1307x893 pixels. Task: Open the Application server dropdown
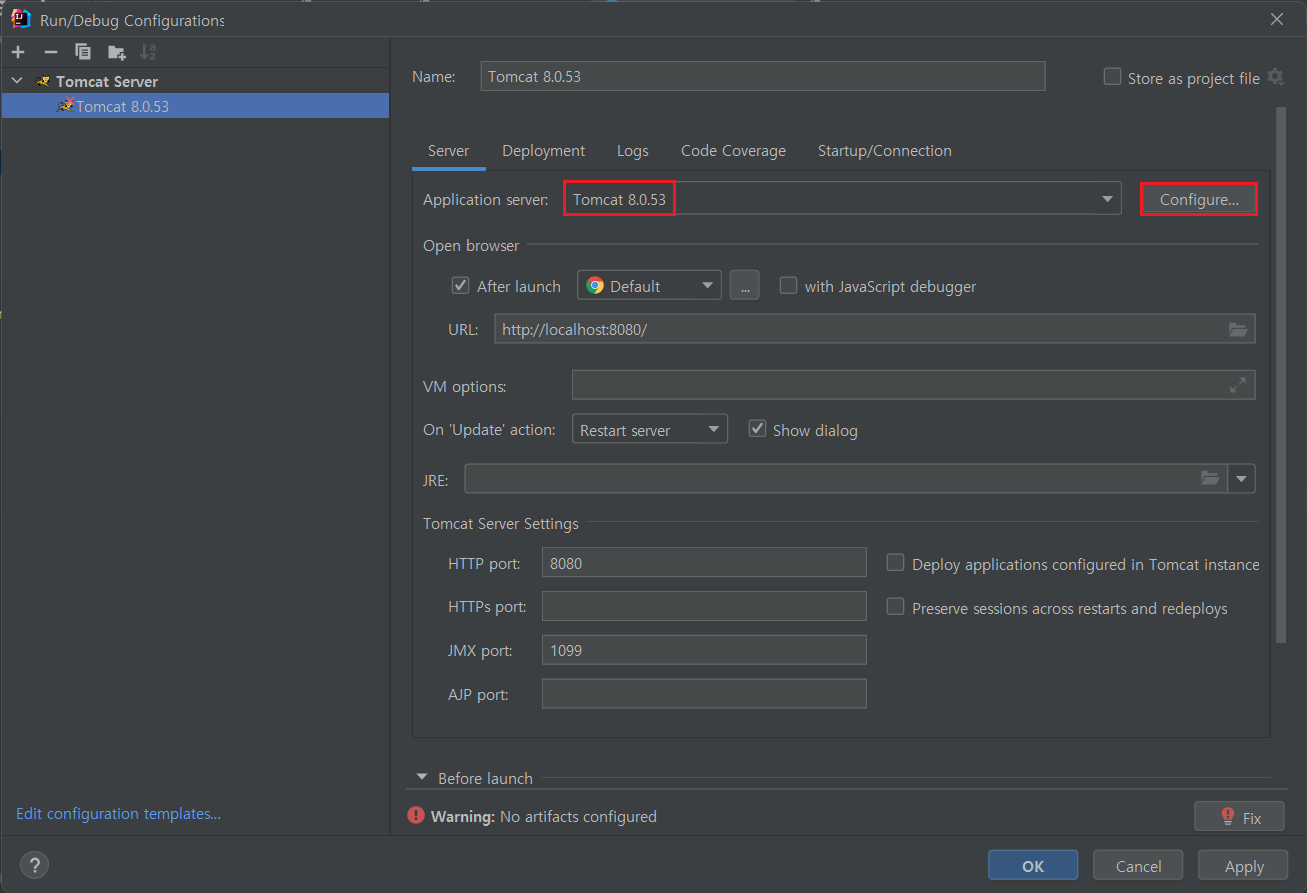[1106, 199]
